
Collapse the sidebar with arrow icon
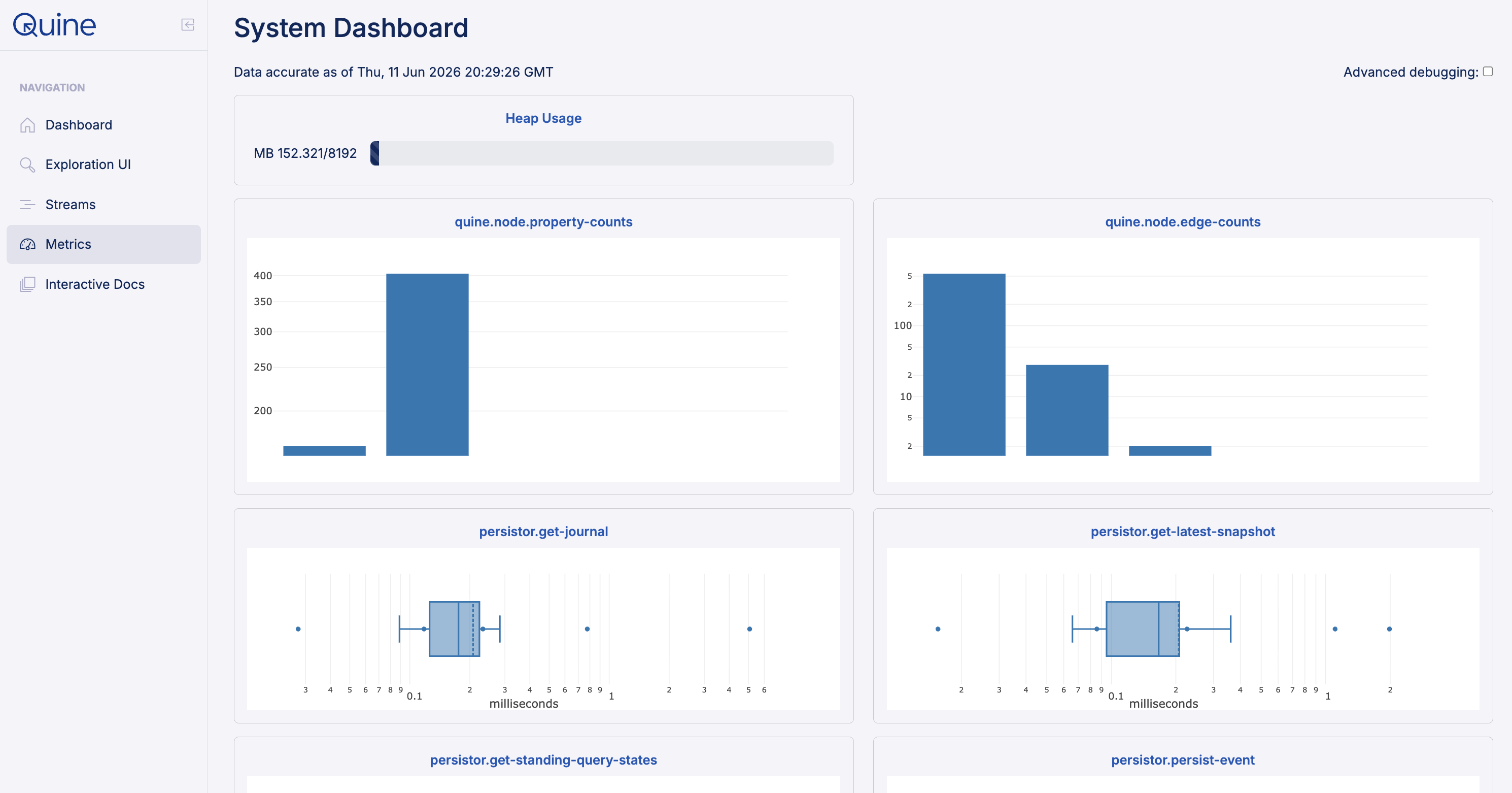(188, 25)
